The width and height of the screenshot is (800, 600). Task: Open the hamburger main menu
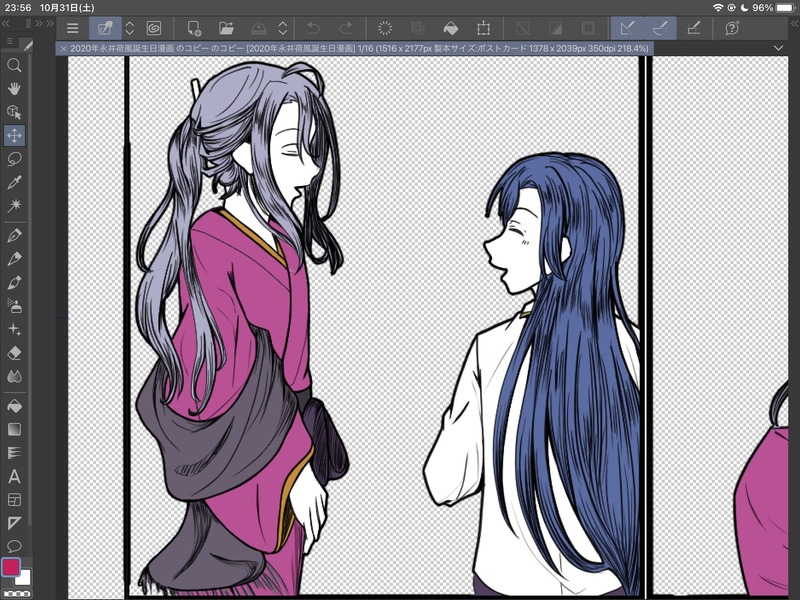point(72,28)
